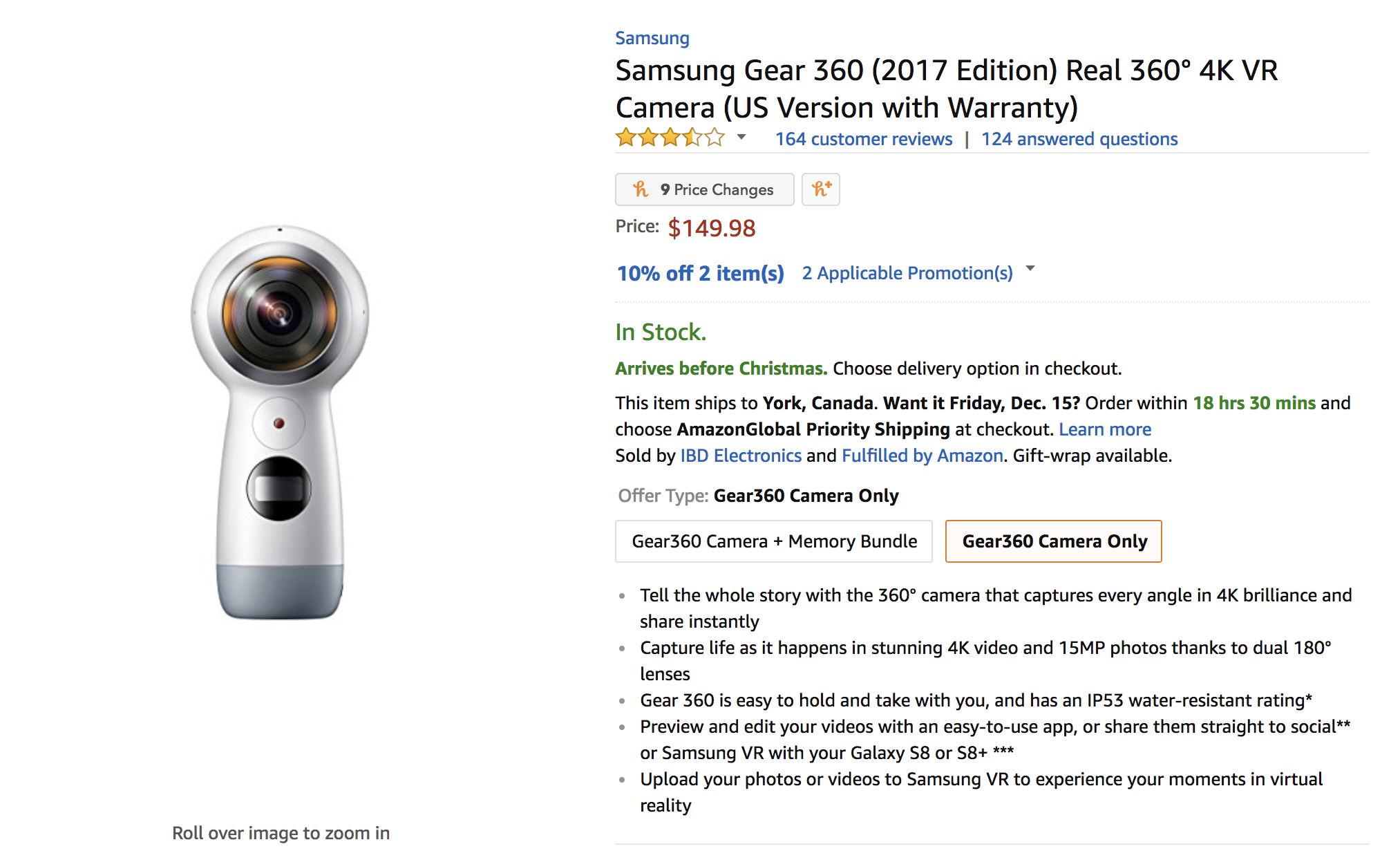Click the In Stock availability text
The width and height of the screenshot is (1400, 860).
tap(660, 333)
